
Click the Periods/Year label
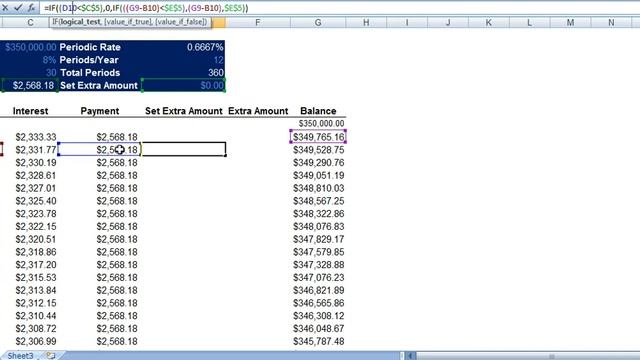[89, 60]
